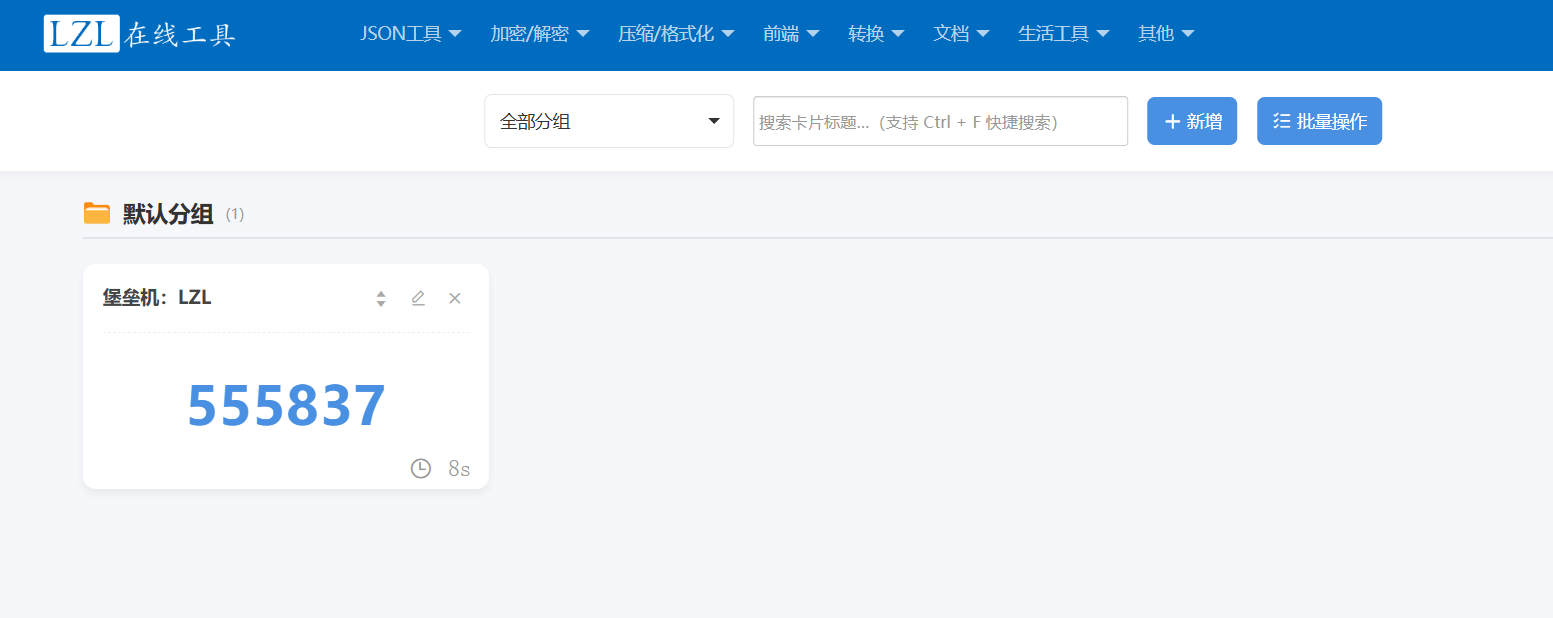The image size is (1553, 618).
Task: Expand the 加密/解密 dropdown menu
Action: pos(540,33)
